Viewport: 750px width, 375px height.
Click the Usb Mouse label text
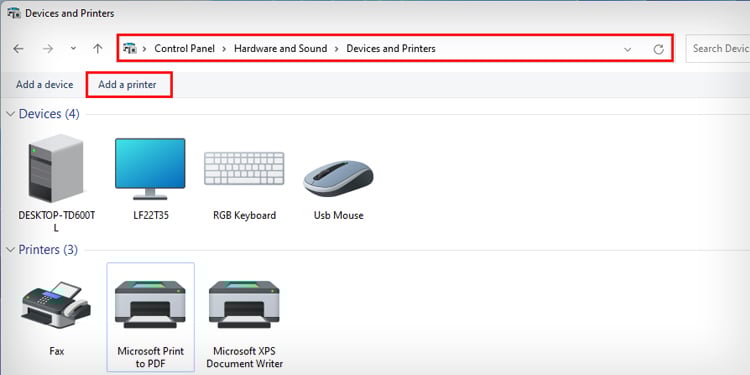point(339,216)
